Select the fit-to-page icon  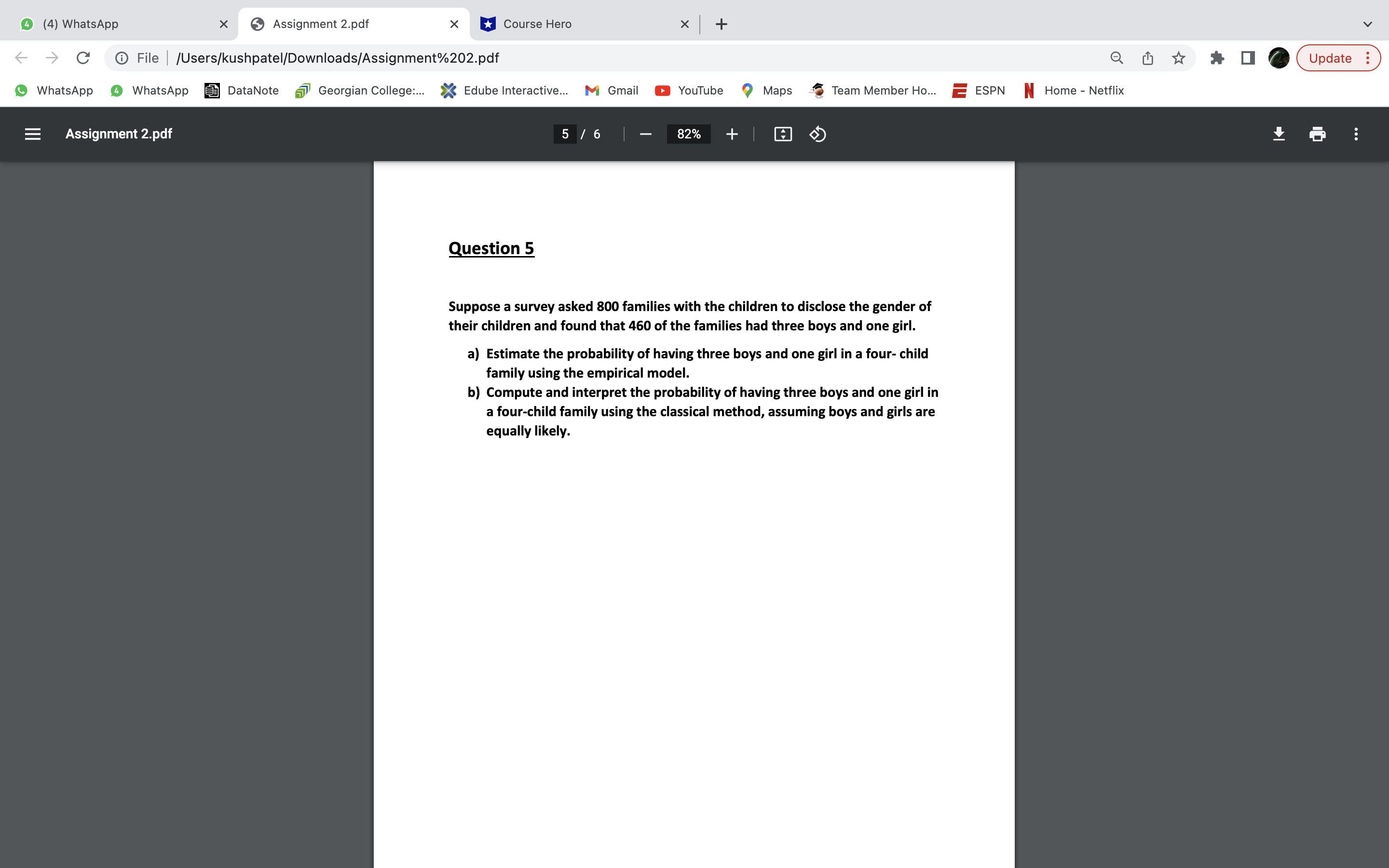coord(783,134)
